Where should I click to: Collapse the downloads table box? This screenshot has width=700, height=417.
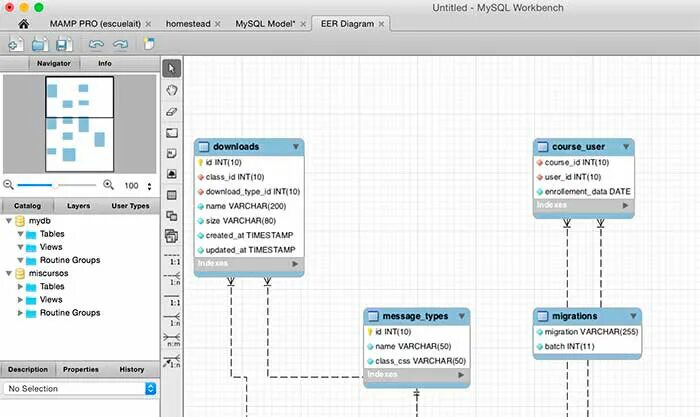(x=296, y=146)
